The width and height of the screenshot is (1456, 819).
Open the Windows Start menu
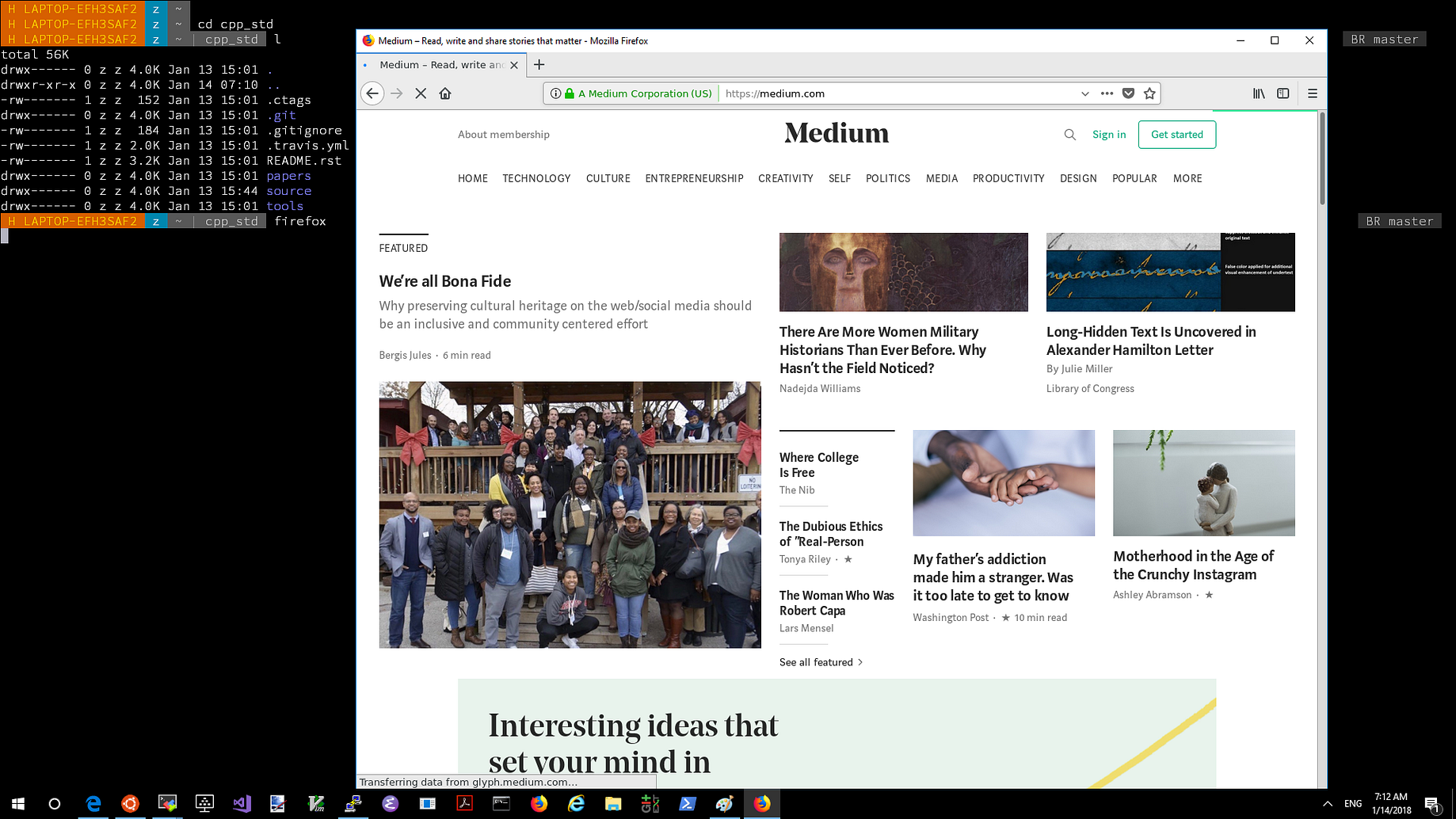17,804
